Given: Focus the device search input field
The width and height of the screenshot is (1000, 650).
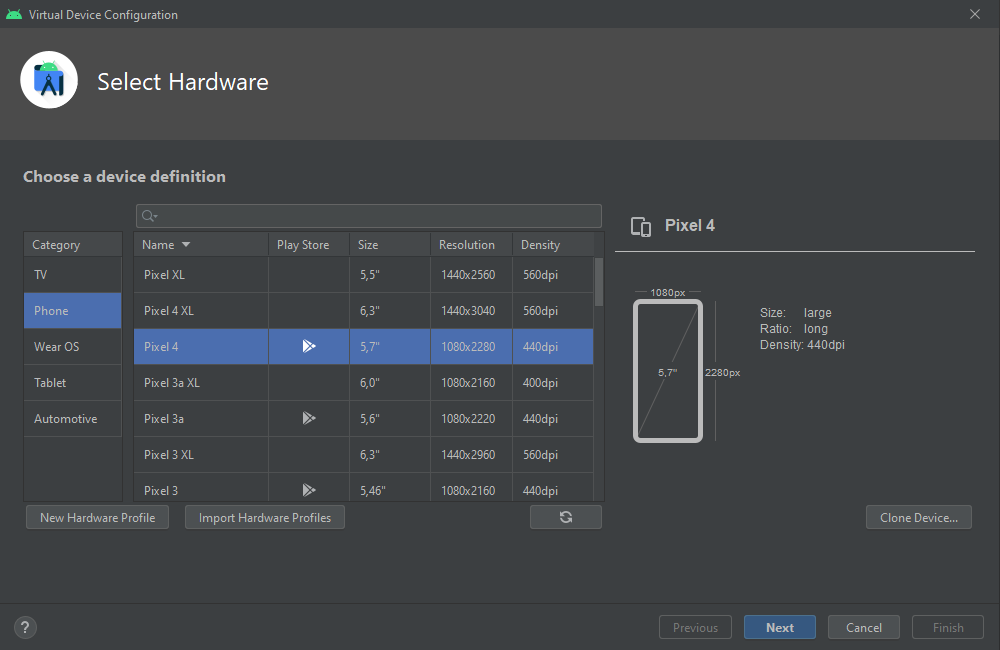Looking at the screenshot, I should click(369, 216).
